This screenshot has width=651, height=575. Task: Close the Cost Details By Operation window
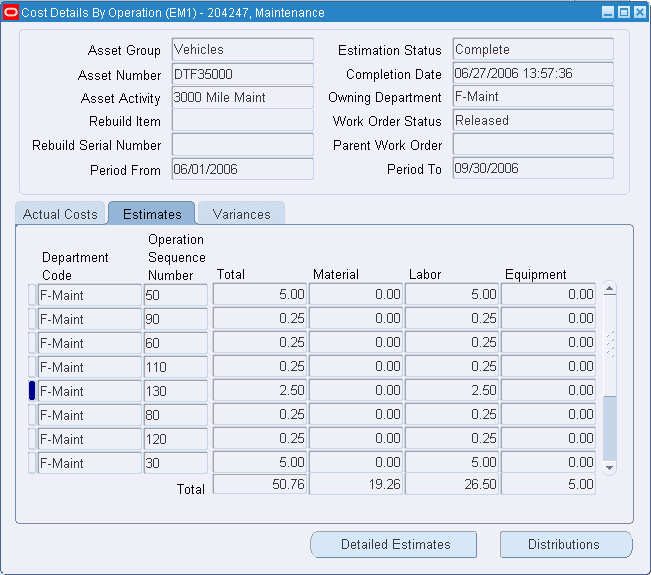pos(640,12)
